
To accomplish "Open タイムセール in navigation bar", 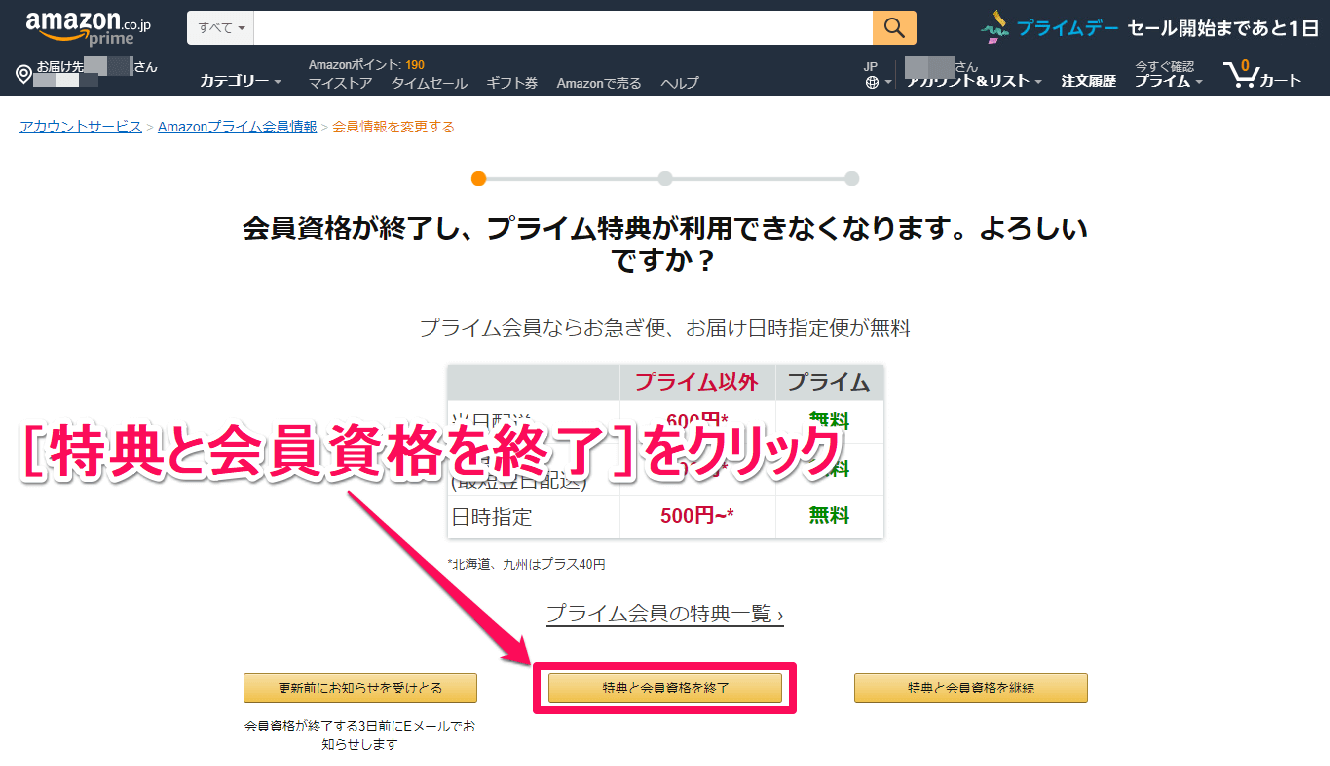I will pyautogui.click(x=429, y=83).
